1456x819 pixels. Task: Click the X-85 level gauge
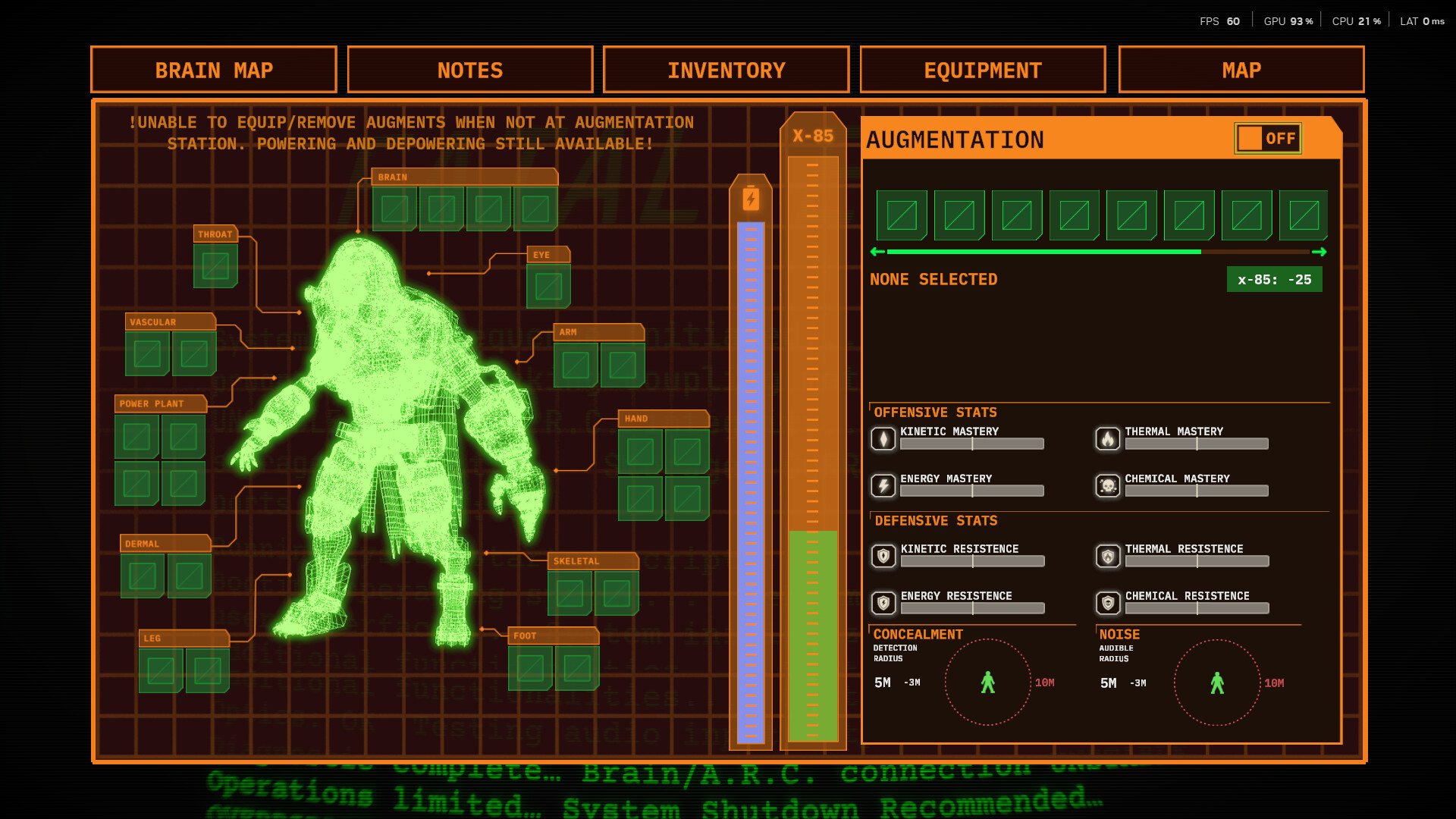(x=813, y=449)
